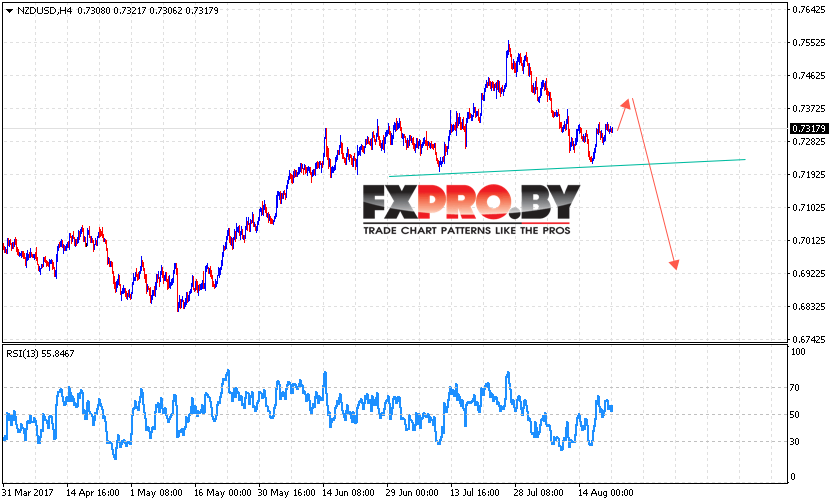Click the 14 Aug 00:00 date label
This screenshot has height=504, width=830.
point(605,493)
